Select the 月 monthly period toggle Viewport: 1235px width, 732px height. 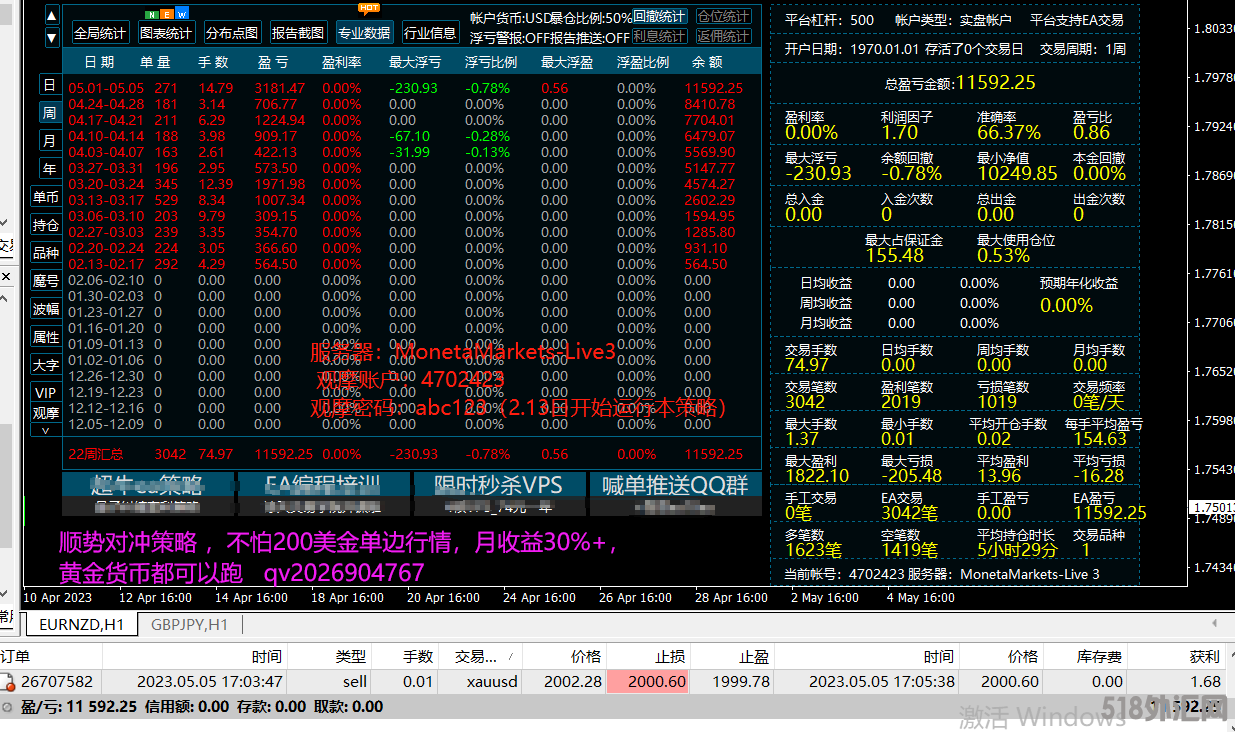point(49,140)
